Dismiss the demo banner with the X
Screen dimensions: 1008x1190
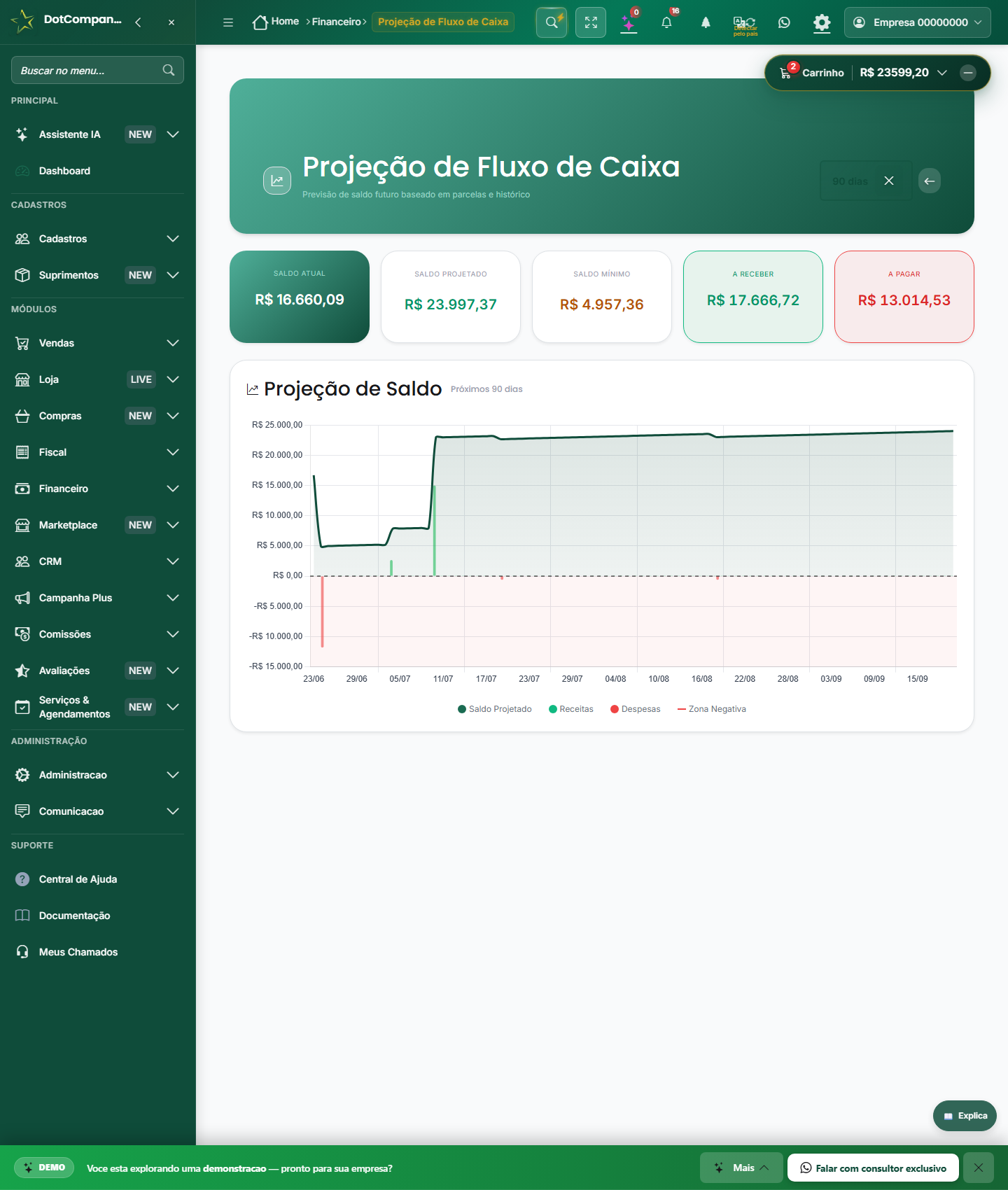click(979, 1168)
